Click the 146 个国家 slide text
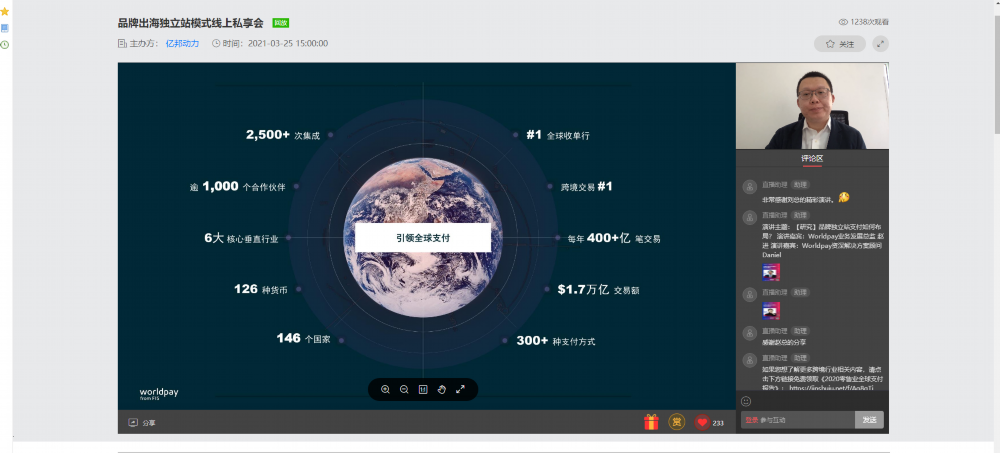The width and height of the screenshot is (1000, 453). point(303,338)
